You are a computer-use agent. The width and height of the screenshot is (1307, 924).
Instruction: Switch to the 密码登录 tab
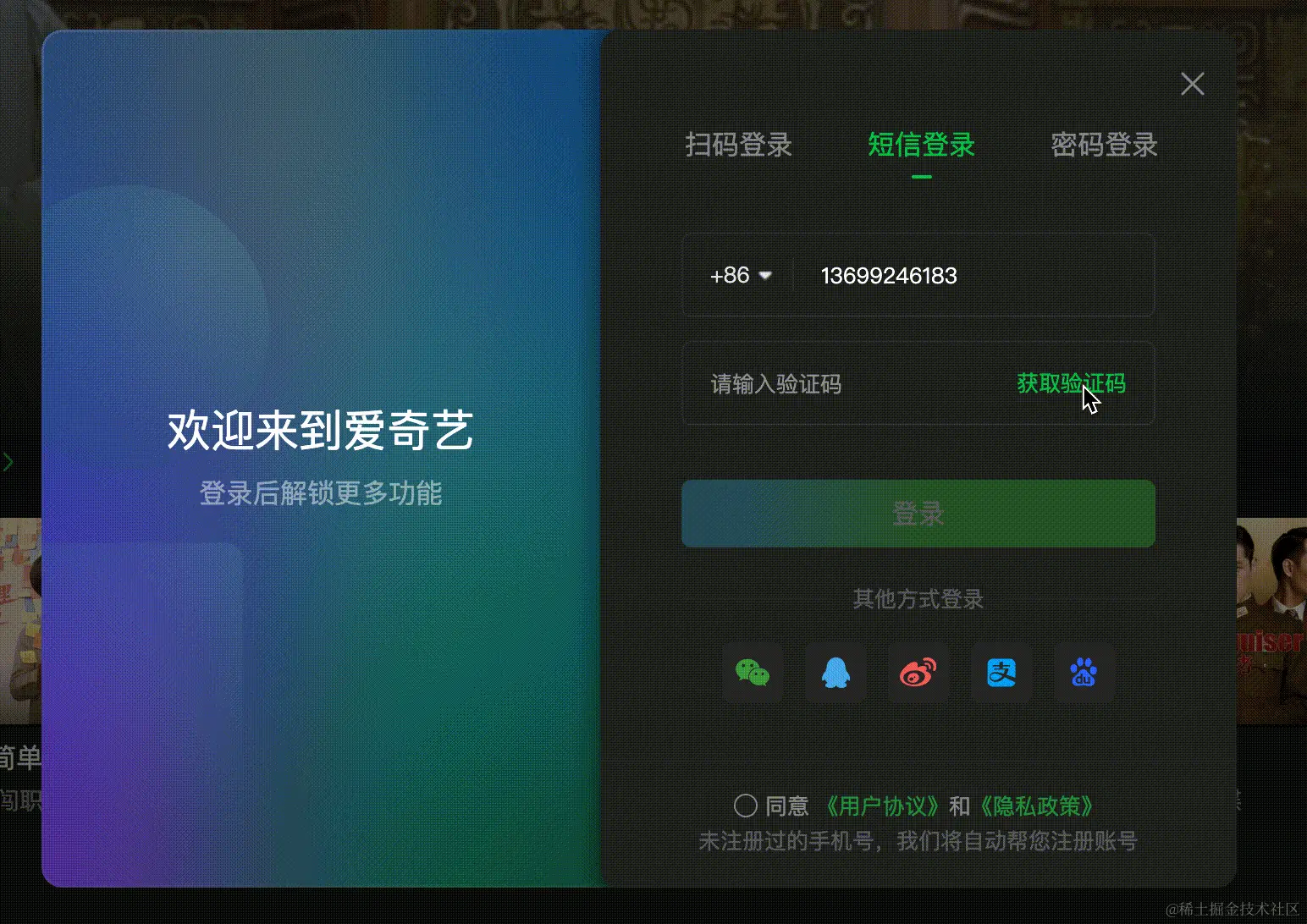pos(1104,145)
